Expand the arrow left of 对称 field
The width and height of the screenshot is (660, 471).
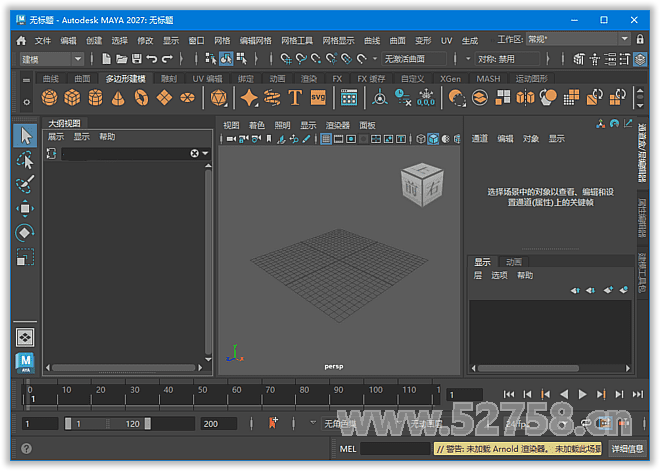(x=468, y=59)
